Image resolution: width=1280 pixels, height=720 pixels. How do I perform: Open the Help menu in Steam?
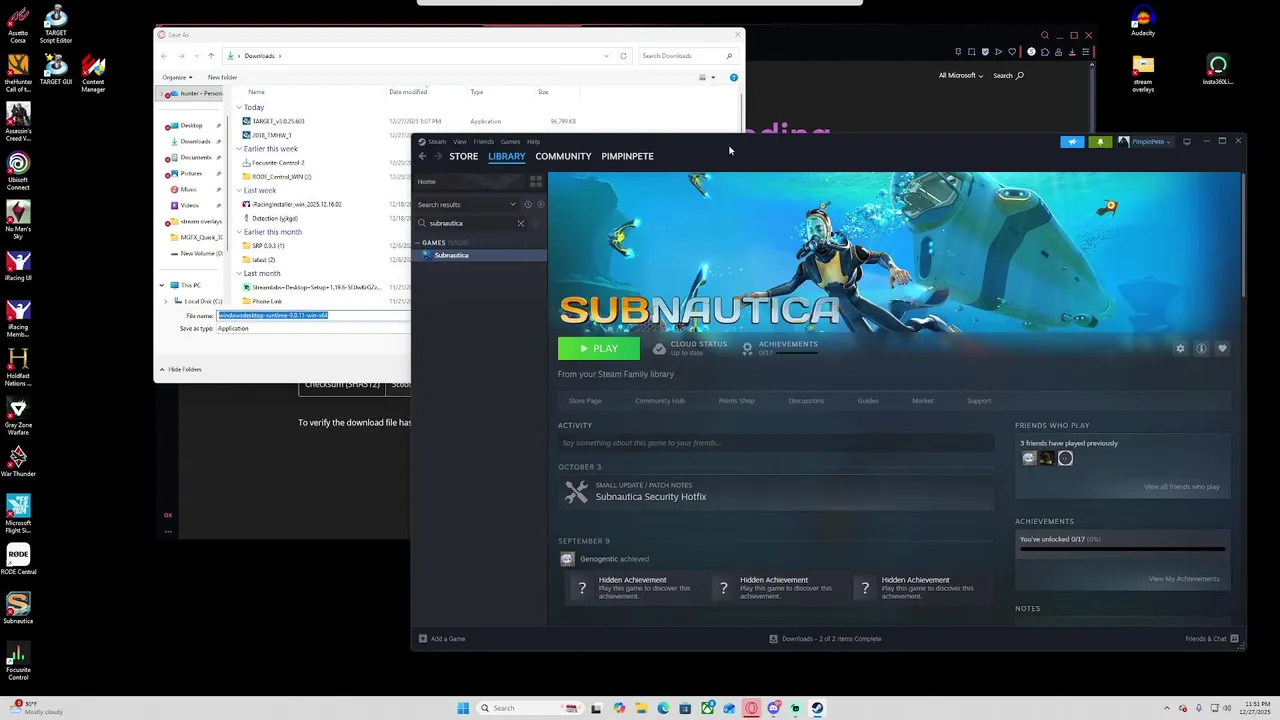click(x=533, y=141)
